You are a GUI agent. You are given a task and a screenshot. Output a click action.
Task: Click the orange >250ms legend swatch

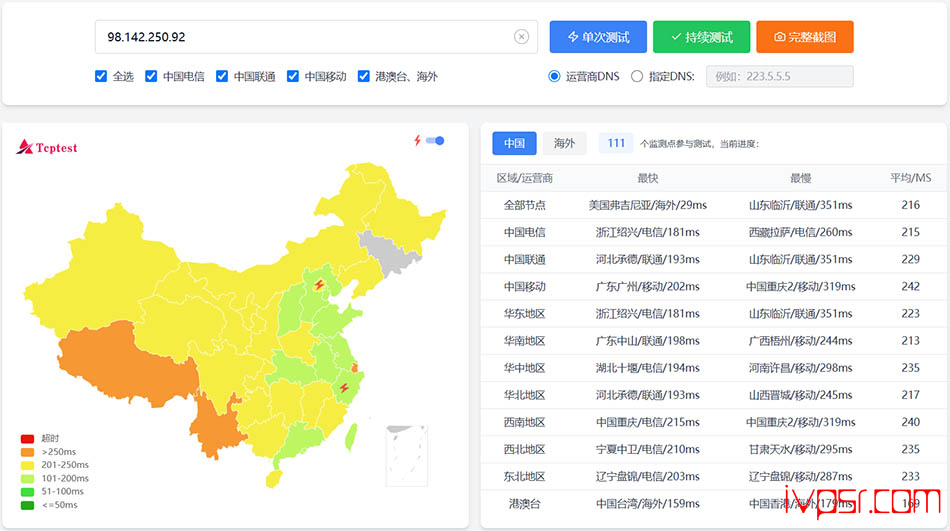pyautogui.click(x=27, y=452)
